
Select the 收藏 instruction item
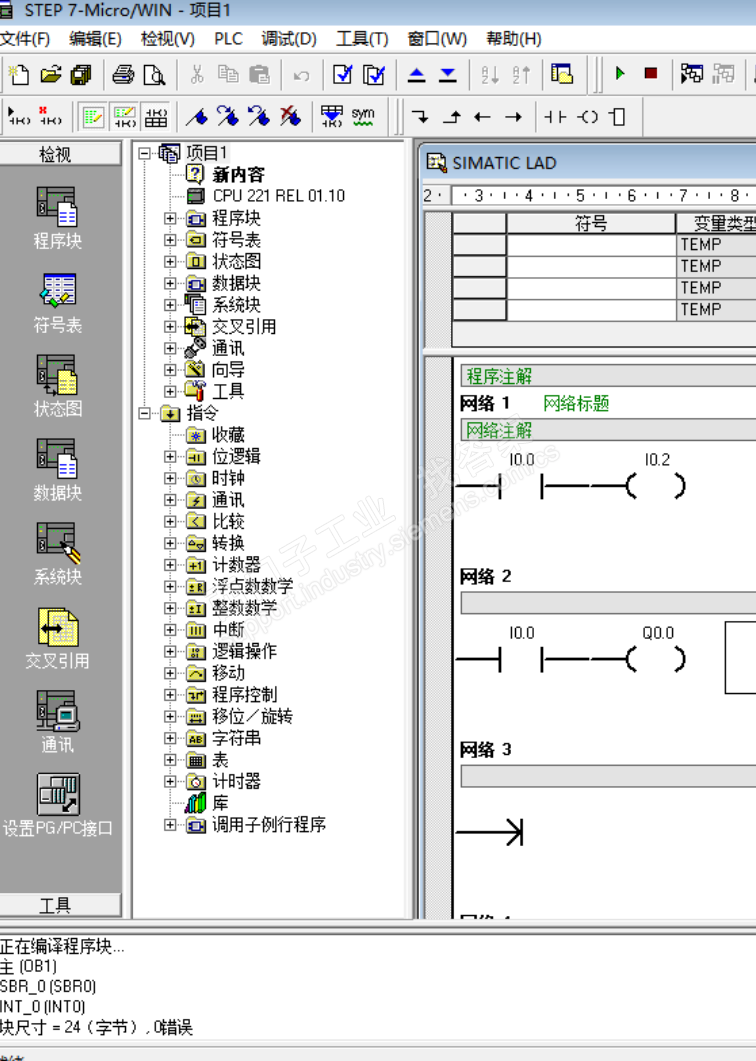point(228,434)
